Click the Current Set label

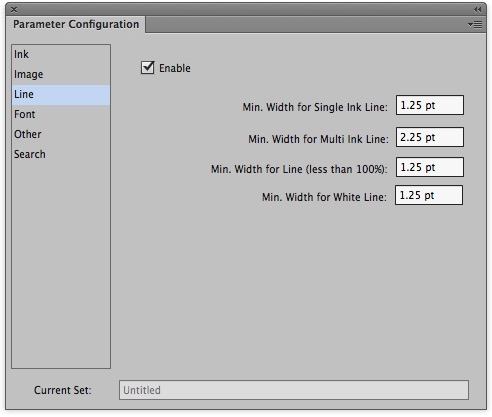tap(62, 390)
